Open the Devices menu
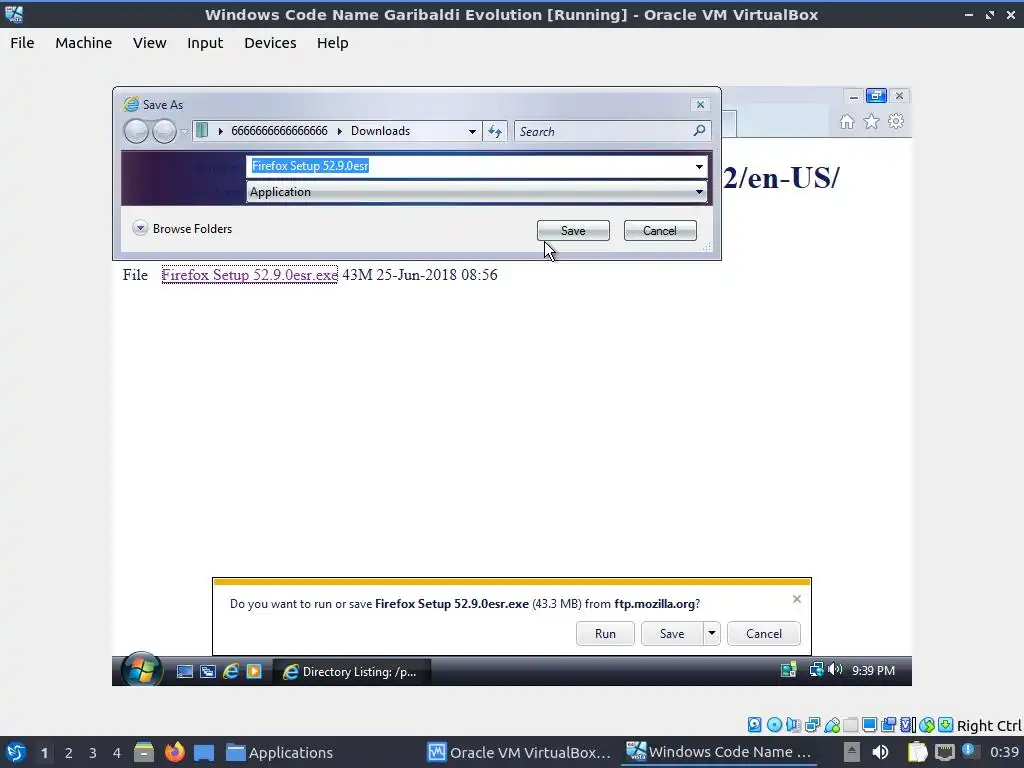Viewport: 1024px width, 768px height. coord(270,43)
